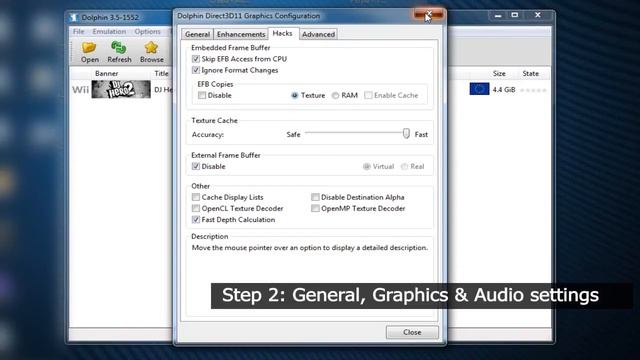Click the Open folder icon in Dolphin toolbar

(x=89, y=48)
